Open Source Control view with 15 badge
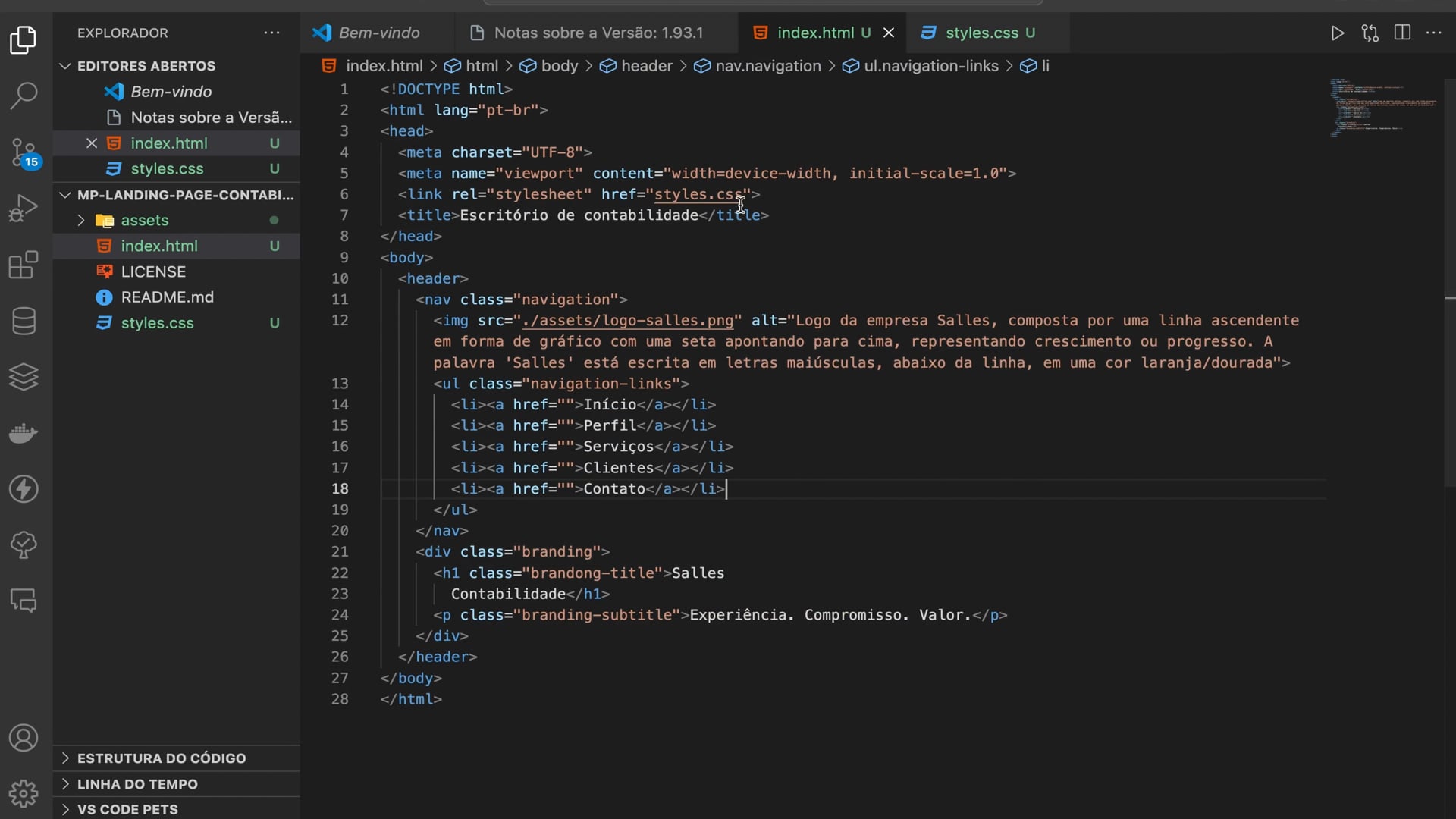Image resolution: width=1456 pixels, height=819 pixels. coord(24,152)
